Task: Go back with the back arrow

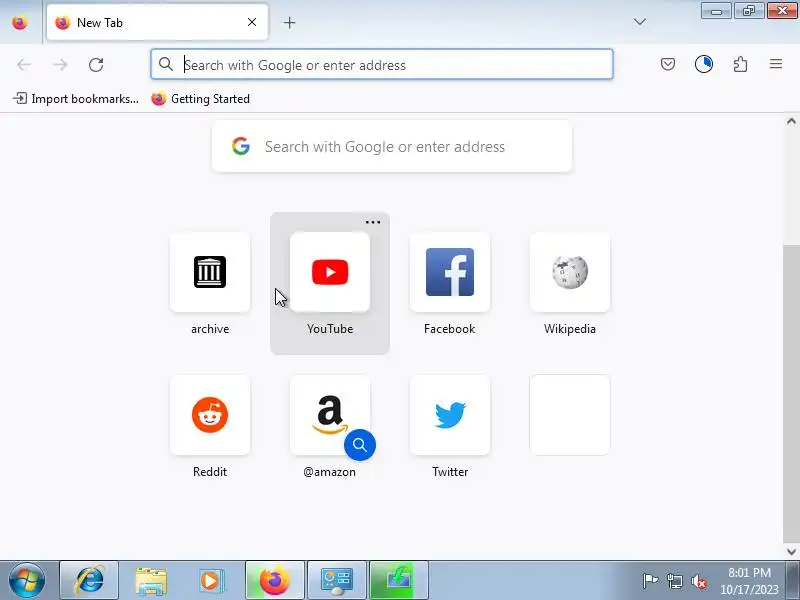Action: pos(24,65)
